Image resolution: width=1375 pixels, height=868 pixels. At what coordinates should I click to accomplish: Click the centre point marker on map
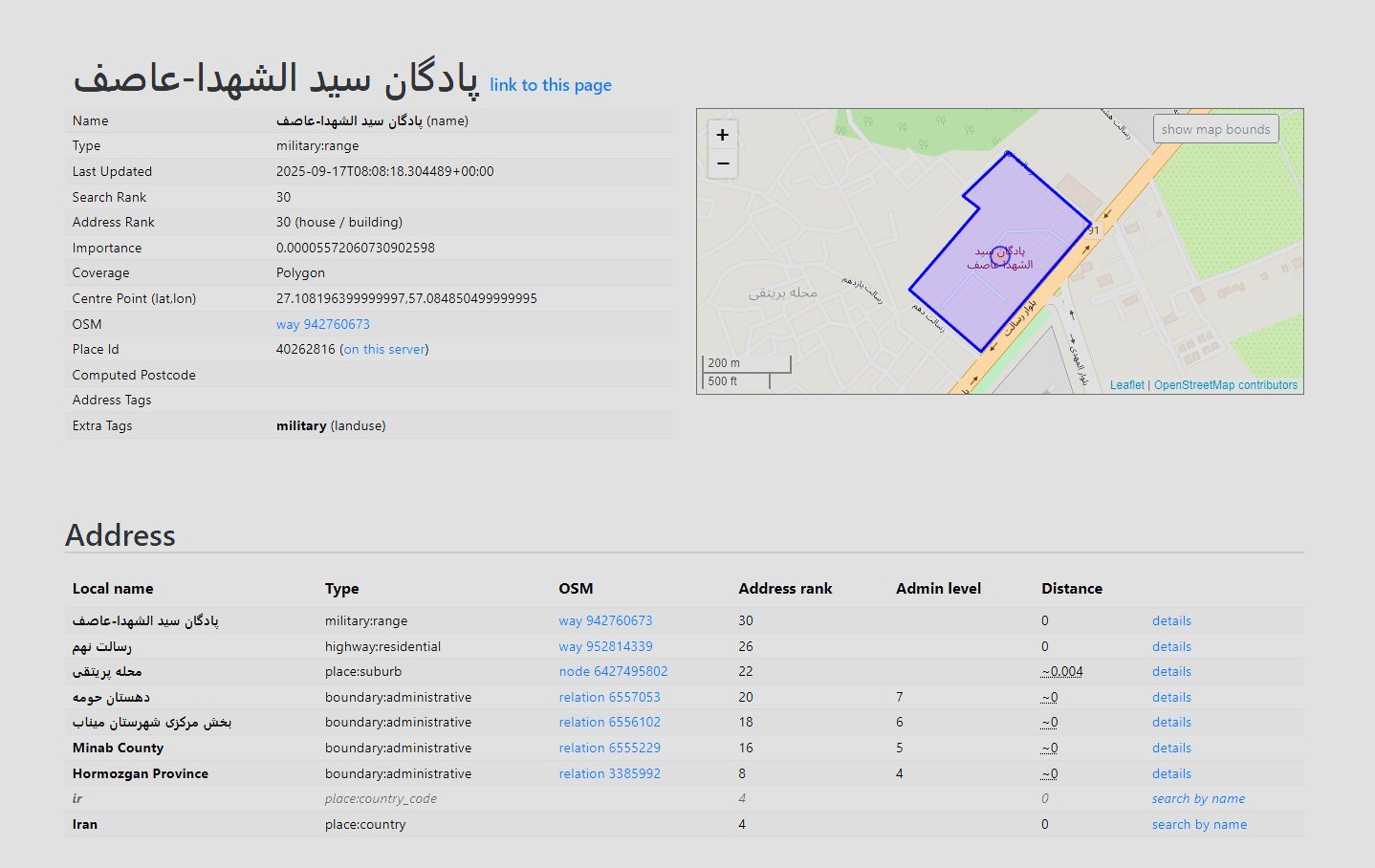pos(1000,256)
